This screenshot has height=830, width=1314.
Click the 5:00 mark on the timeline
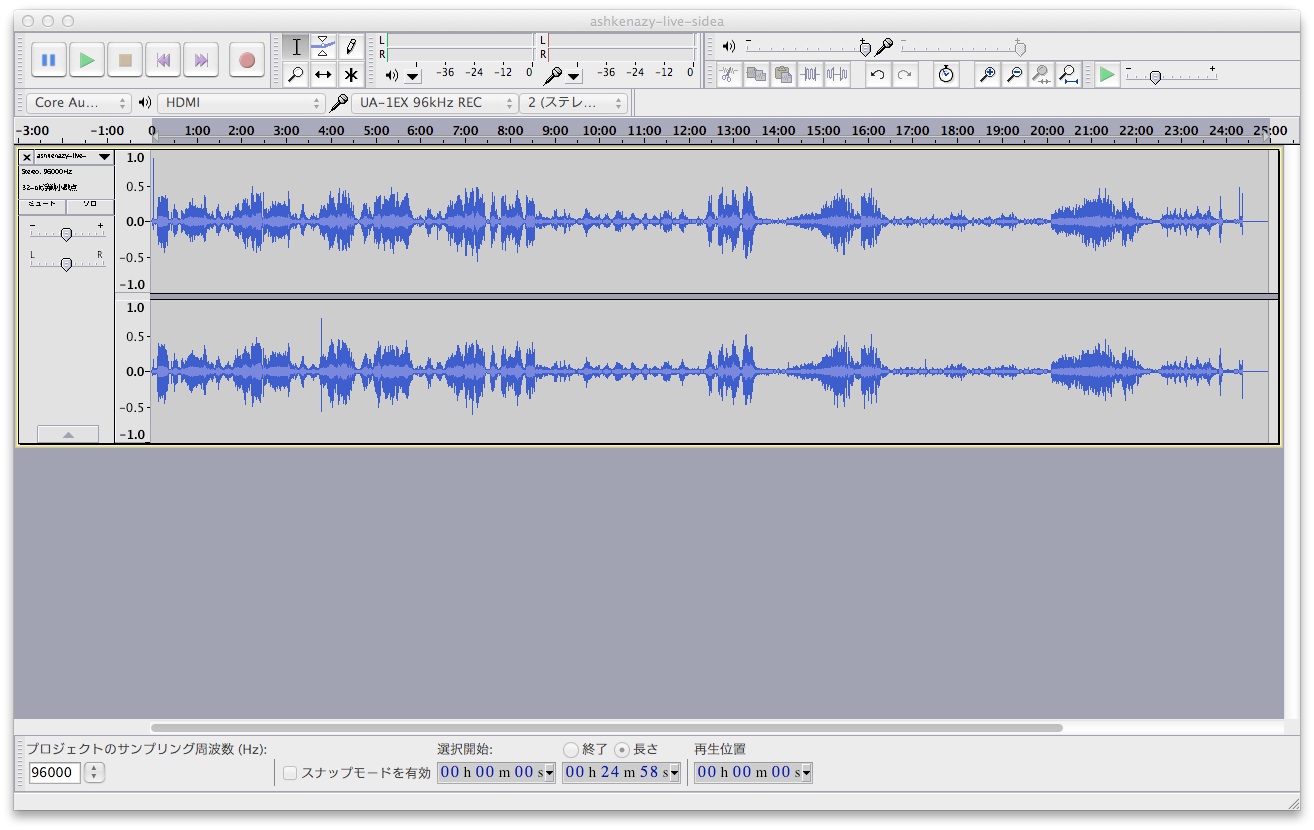[376, 131]
